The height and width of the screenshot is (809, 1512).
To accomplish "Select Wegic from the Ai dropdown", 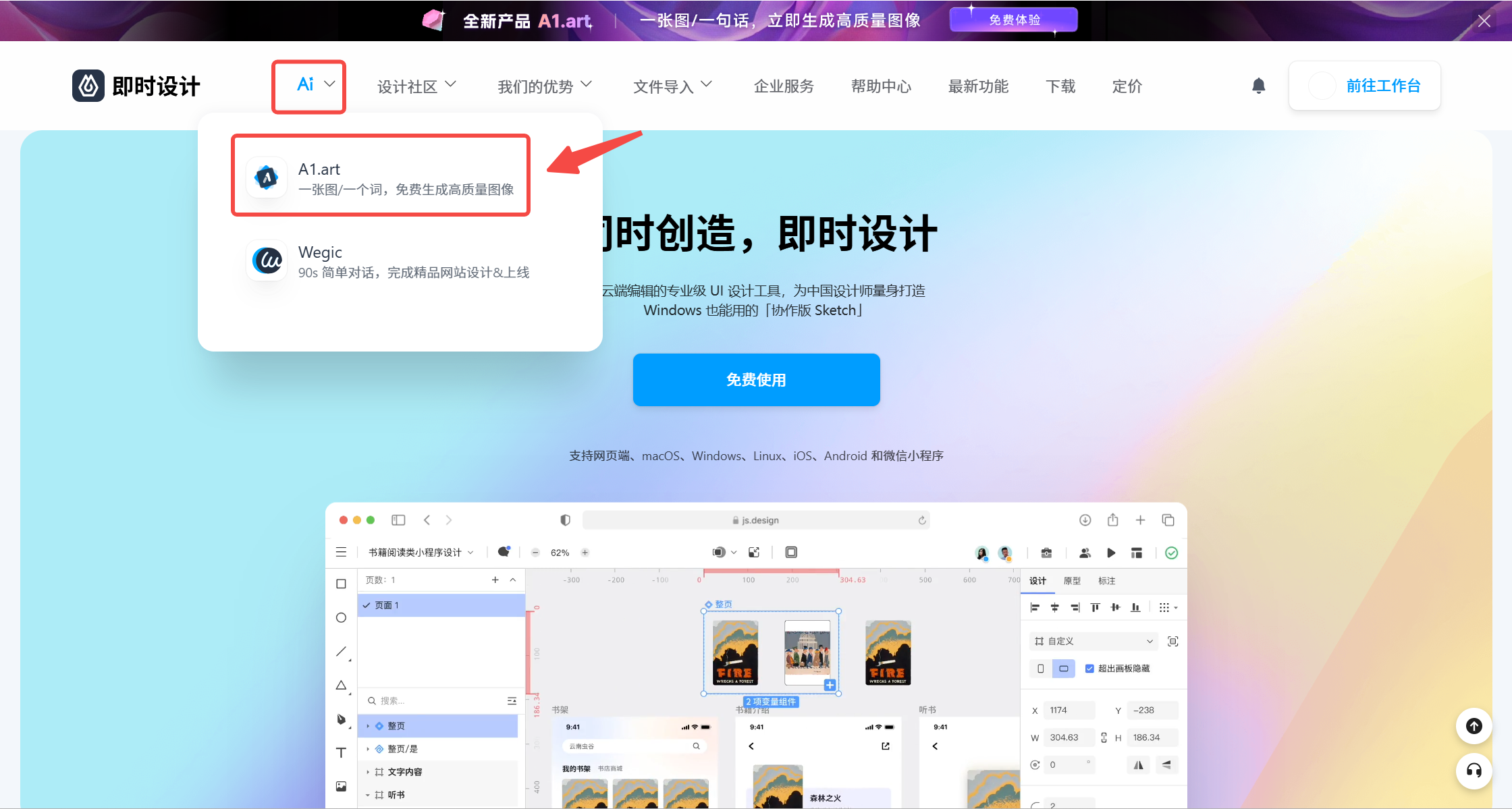I will [387, 261].
